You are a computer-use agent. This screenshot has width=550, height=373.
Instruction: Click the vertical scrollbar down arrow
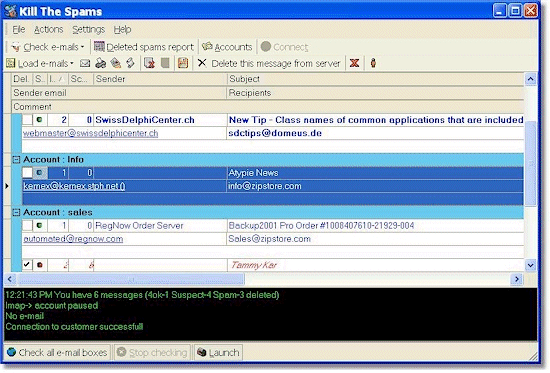pyautogui.click(x=530, y=266)
